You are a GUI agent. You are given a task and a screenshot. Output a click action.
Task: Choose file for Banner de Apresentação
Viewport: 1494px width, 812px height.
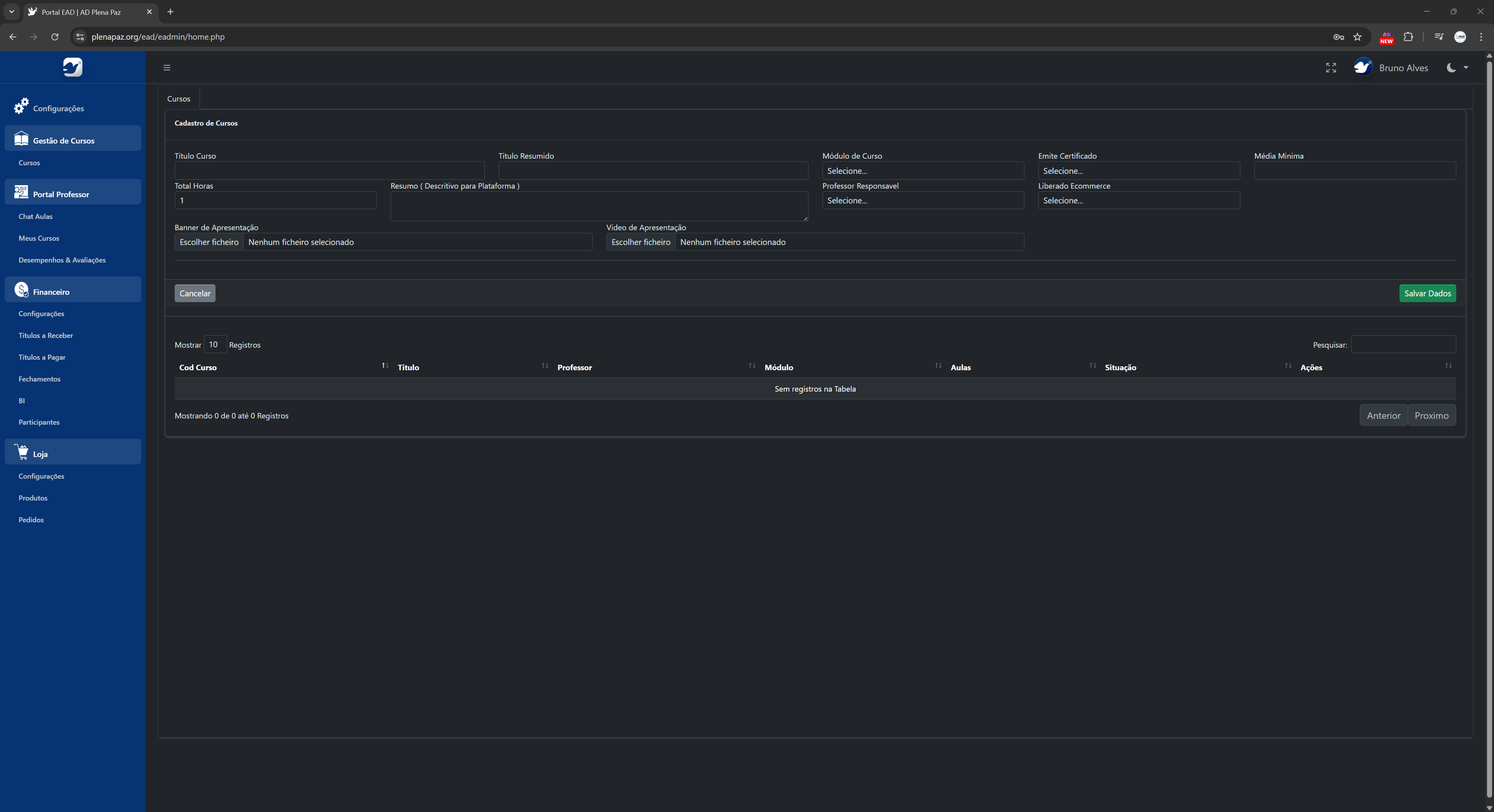(209, 242)
